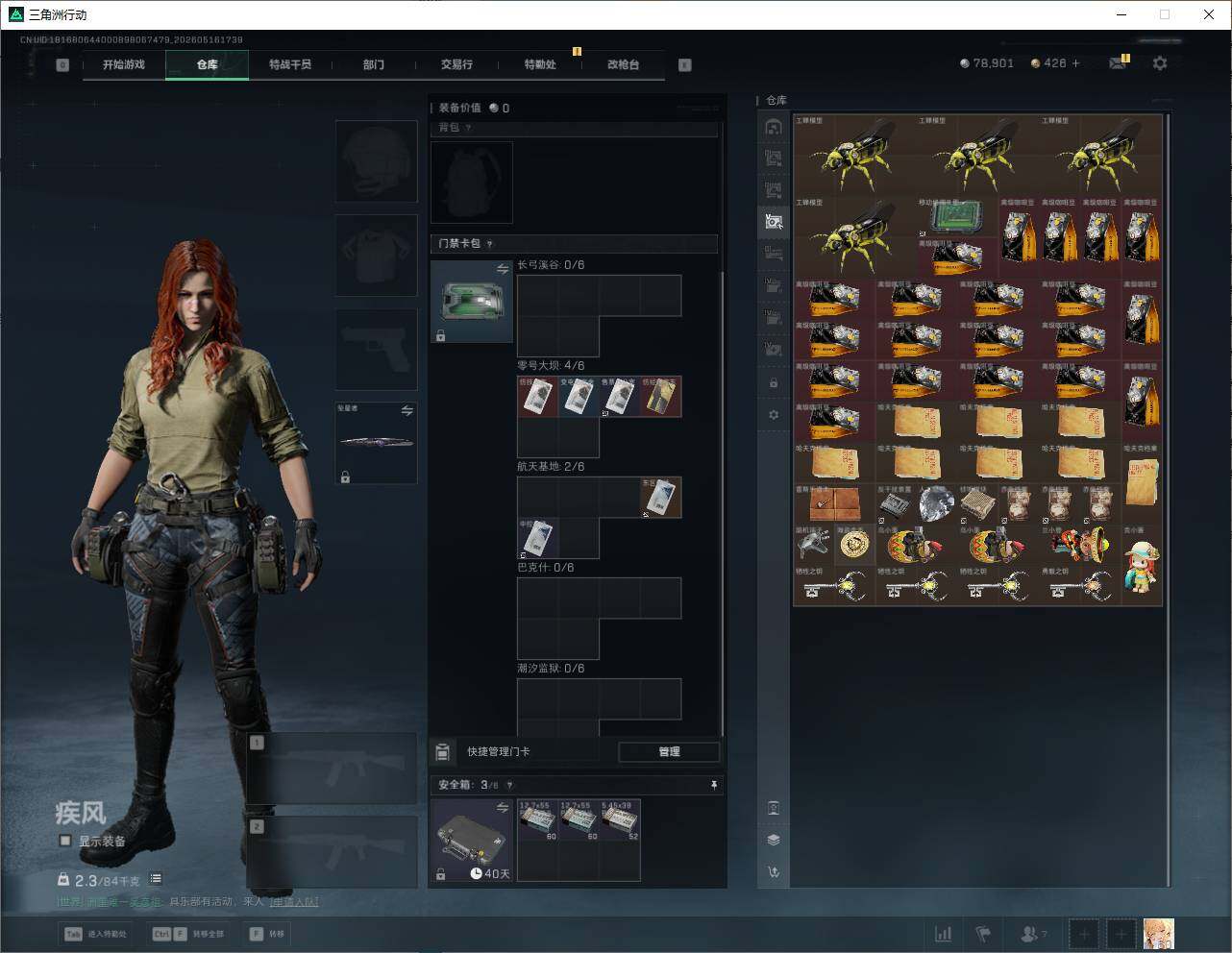Click the helmet equipment slot
Screen dimensions: 1232x953
[376, 161]
